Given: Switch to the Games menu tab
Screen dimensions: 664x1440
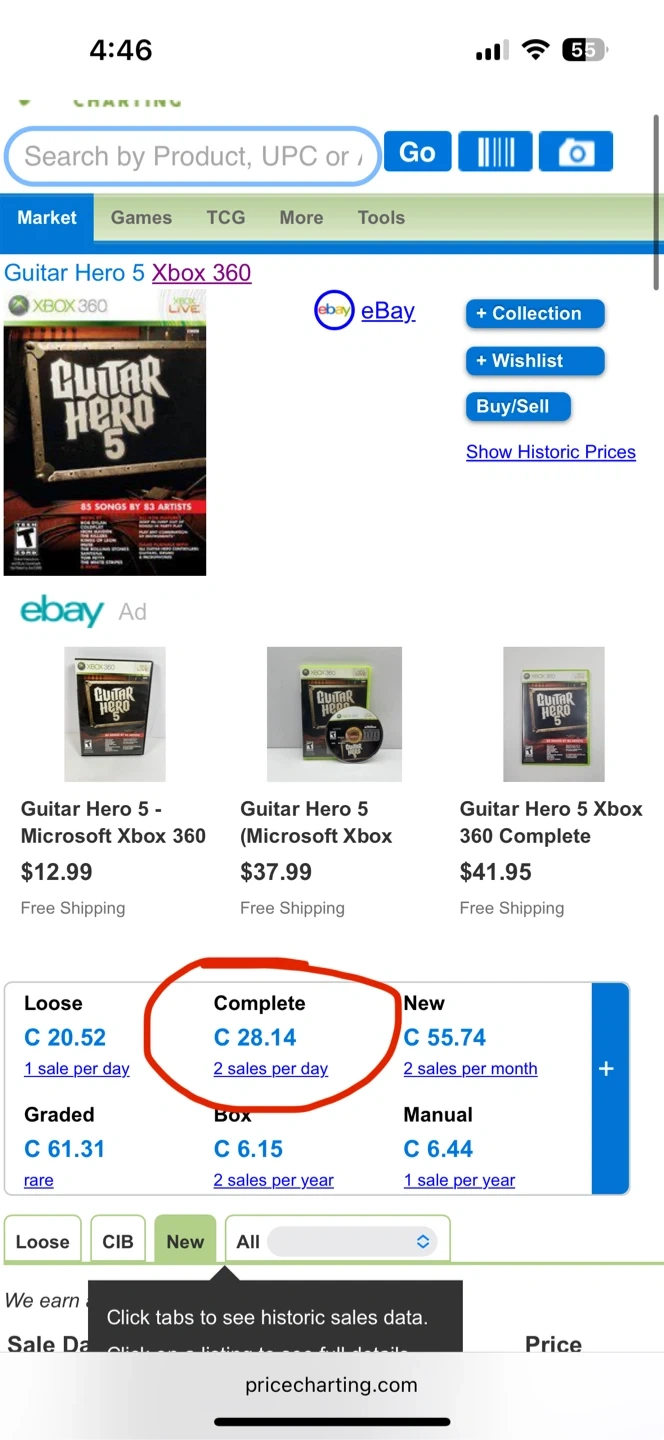Looking at the screenshot, I should (141, 217).
